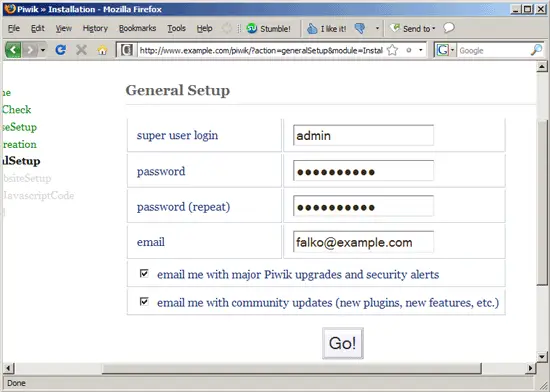The image size is (550, 392).
Task: Click the Go! submit button
Action: 343,343
